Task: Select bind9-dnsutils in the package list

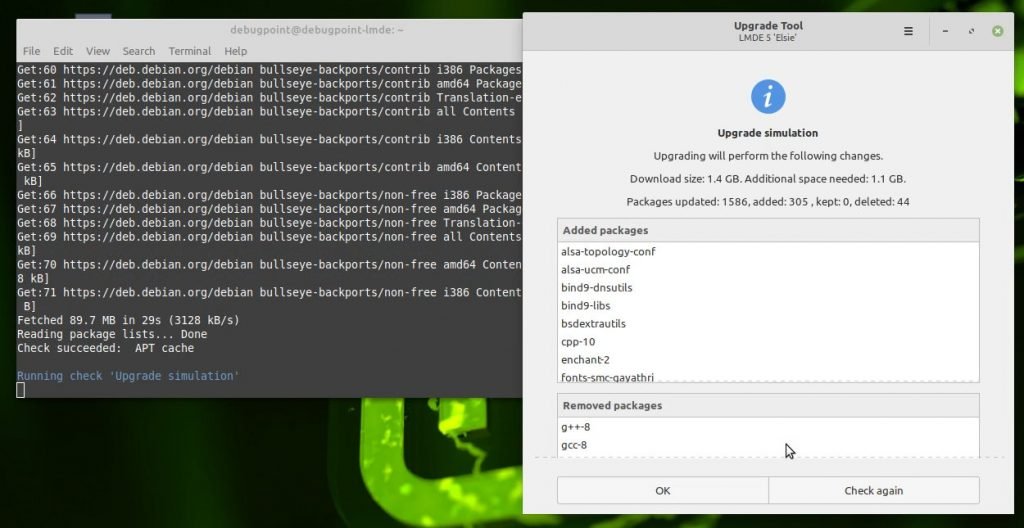Action: (x=597, y=288)
